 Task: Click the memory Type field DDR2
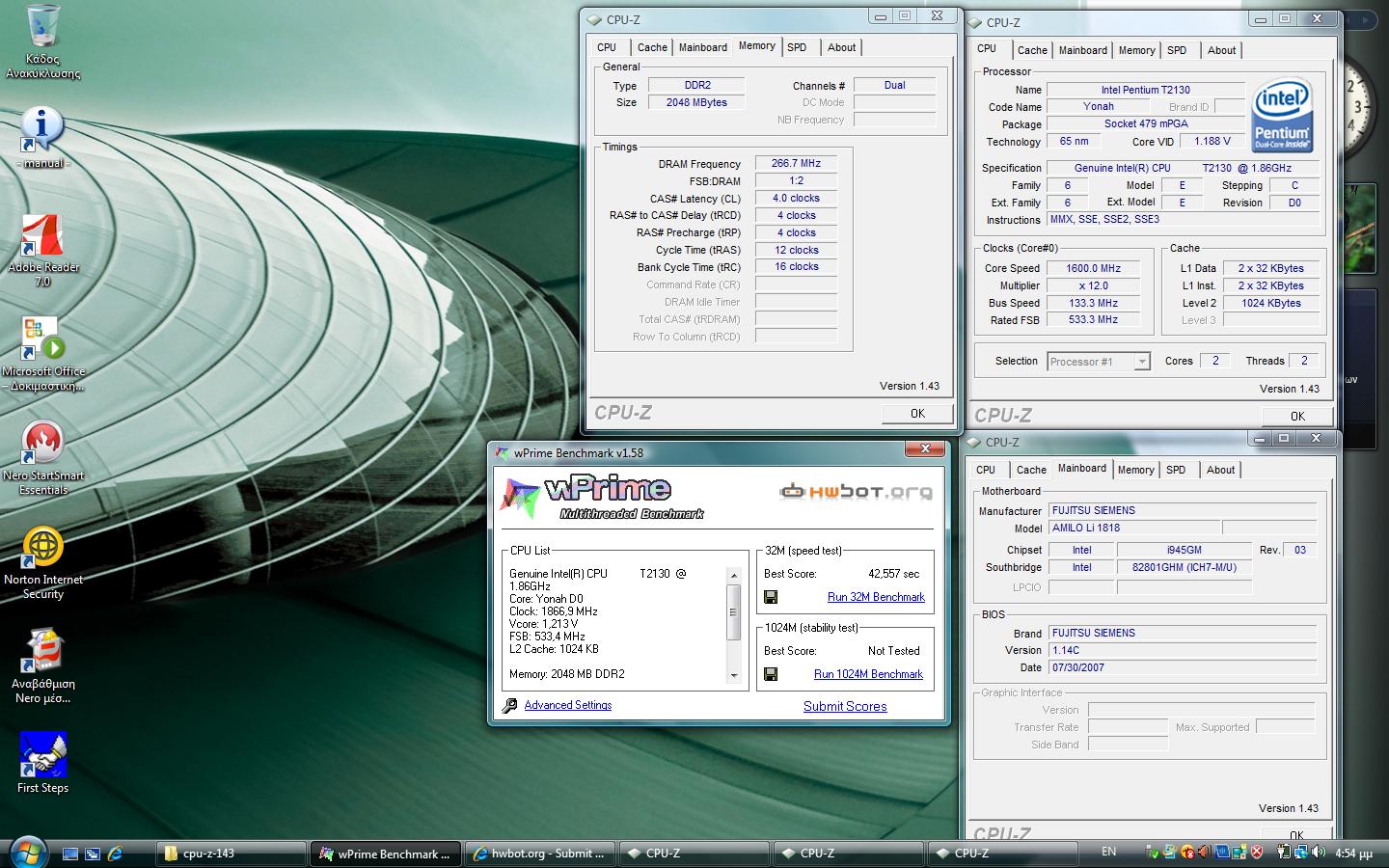point(696,86)
